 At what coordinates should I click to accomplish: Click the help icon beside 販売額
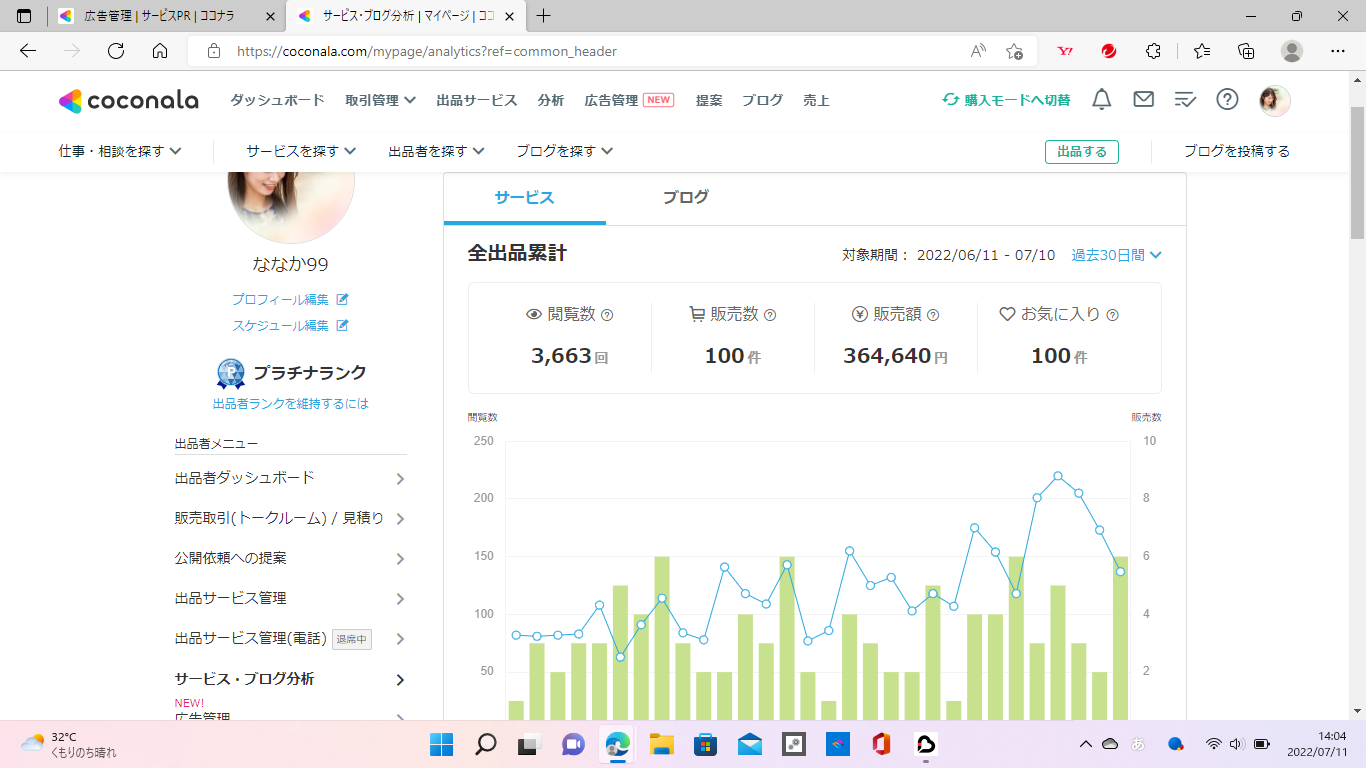(x=933, y=315)
